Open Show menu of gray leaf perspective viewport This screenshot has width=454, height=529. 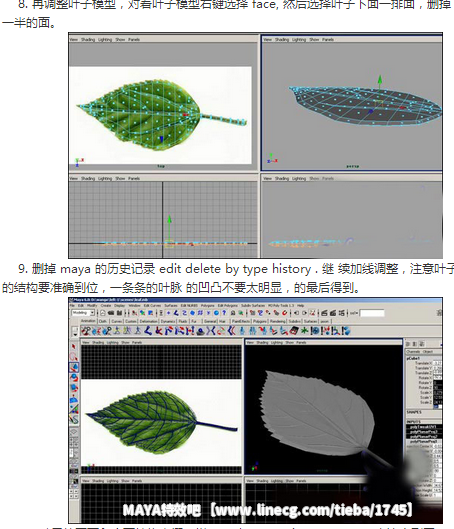pyautogui.click(x=290, y=342)
